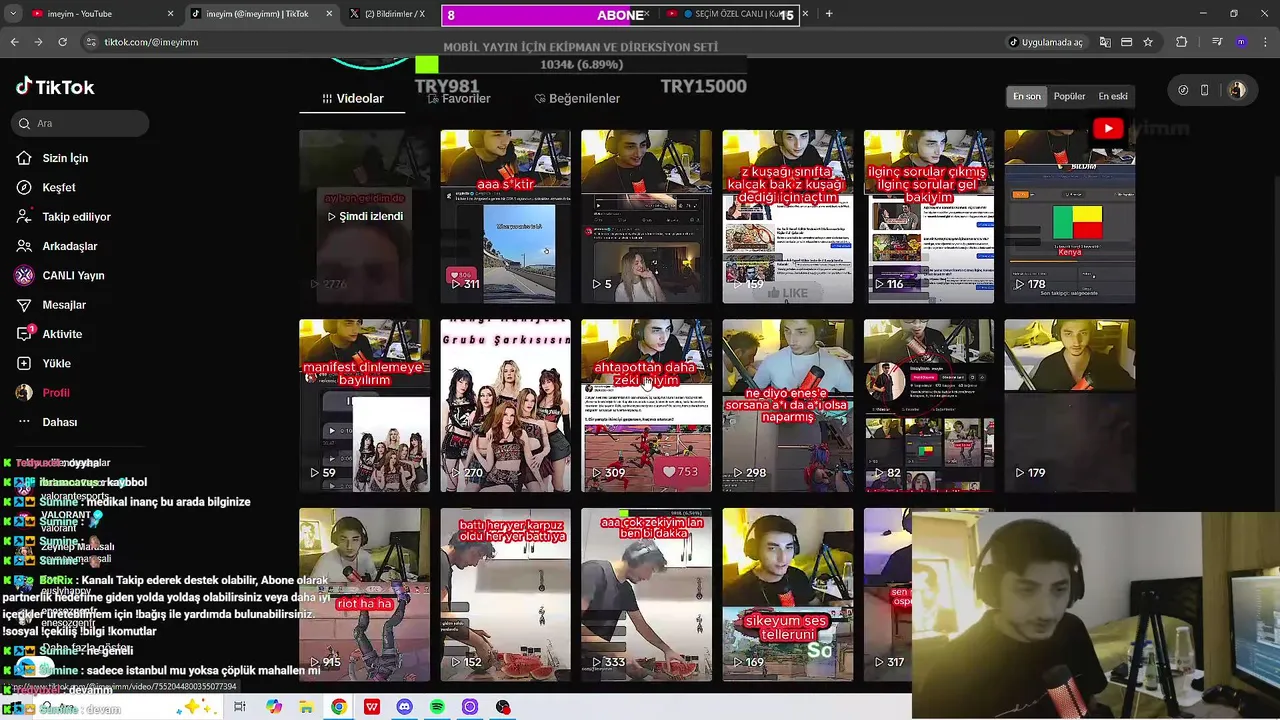Open 'aaa çok zekiyim lan' video

click(x=646, y=595)
